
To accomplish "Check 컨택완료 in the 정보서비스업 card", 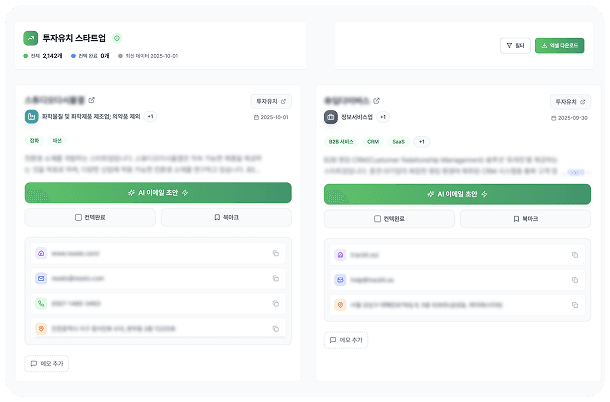I will [389, 219].
